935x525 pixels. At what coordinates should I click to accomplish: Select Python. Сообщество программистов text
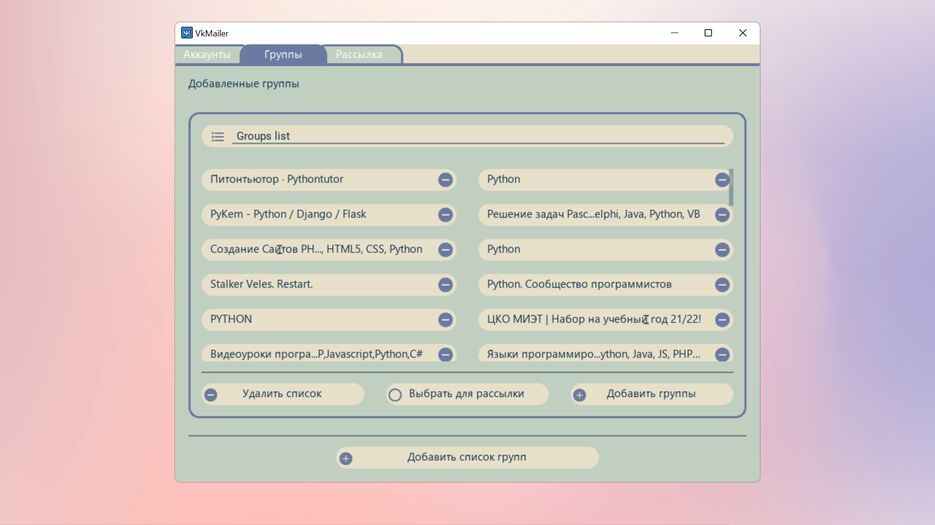579,284
